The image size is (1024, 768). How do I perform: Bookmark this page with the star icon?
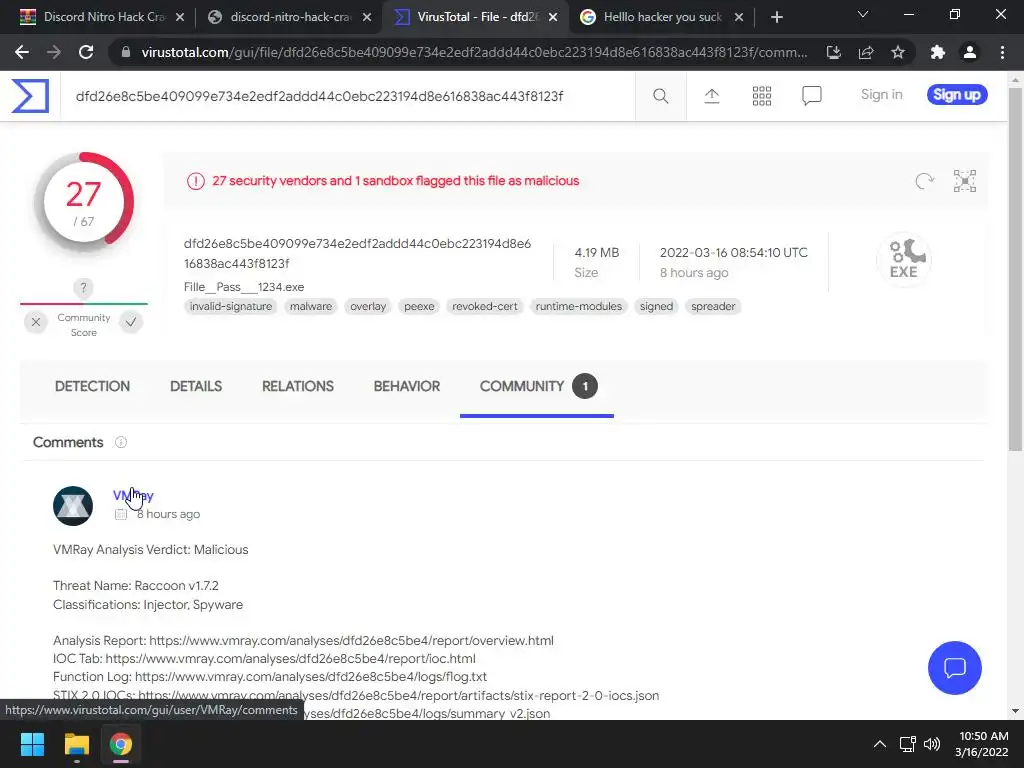(x=898, y=52)
